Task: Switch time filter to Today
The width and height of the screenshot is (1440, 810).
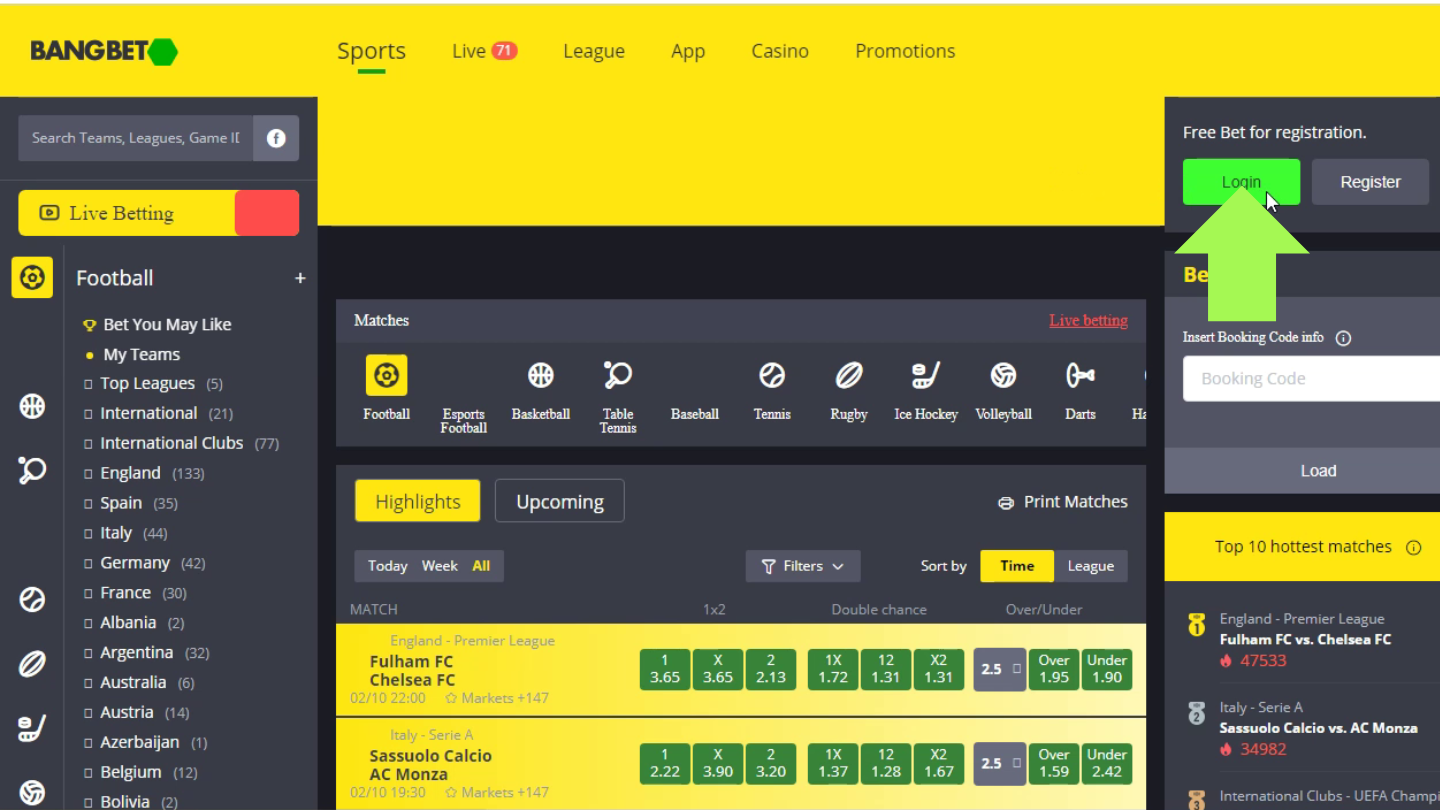Action: (x=387, y=566)
